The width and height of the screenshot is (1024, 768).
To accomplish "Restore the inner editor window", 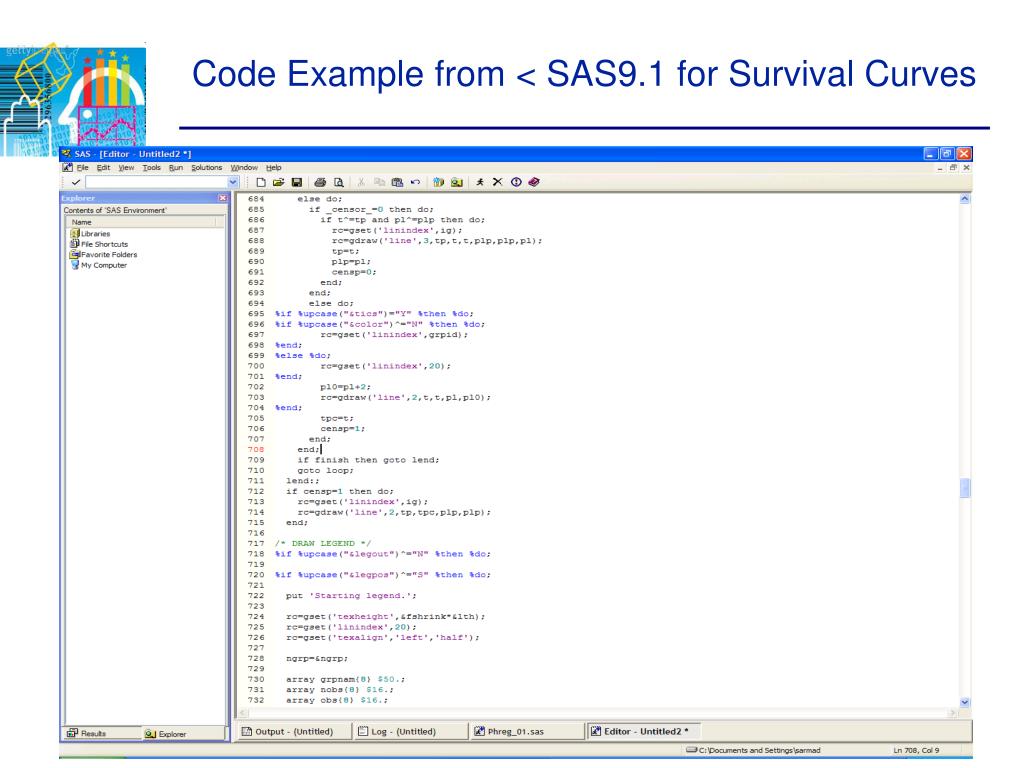I will coord(953,168).
